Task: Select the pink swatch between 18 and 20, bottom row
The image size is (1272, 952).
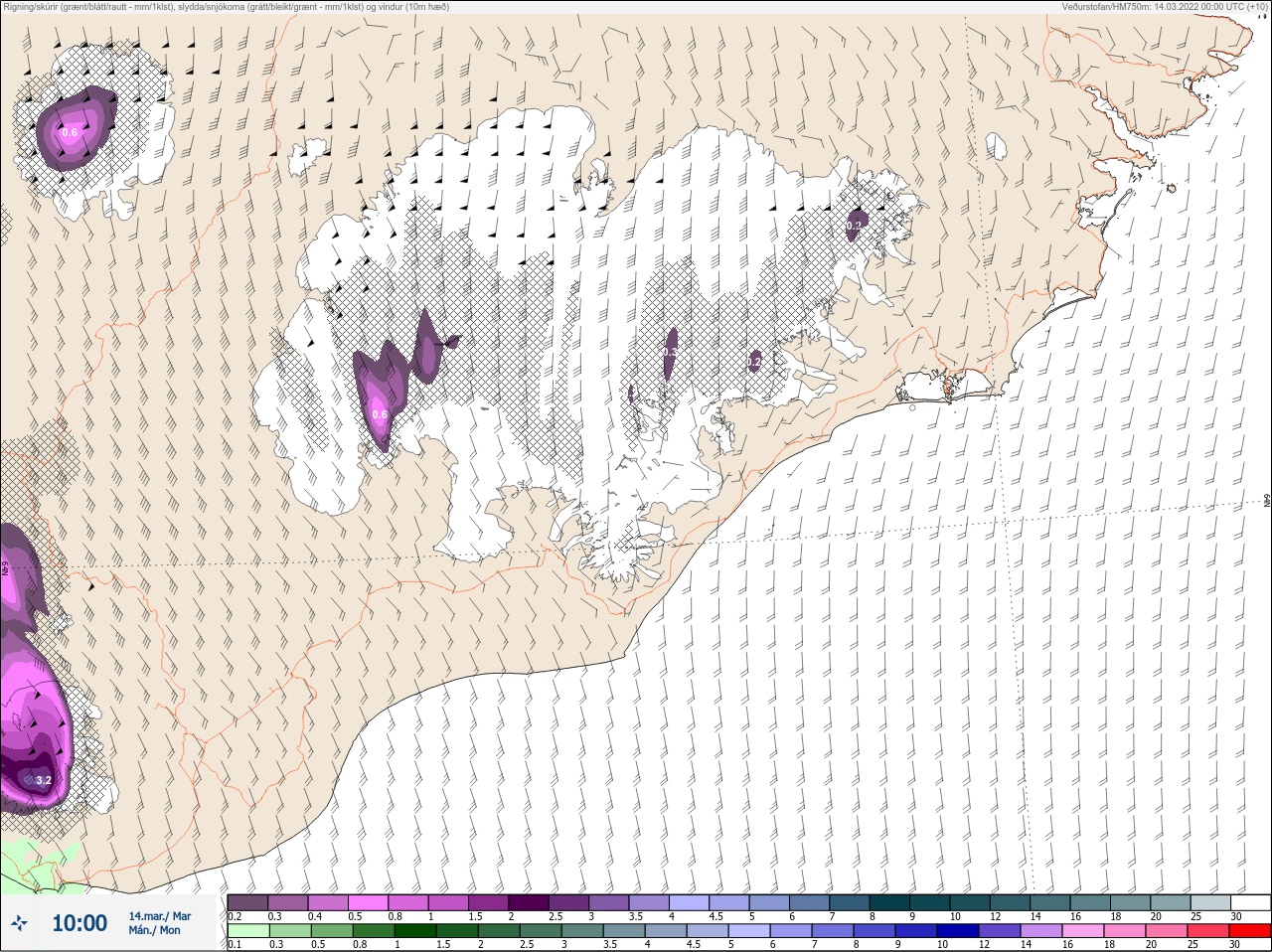Action: click(x=1125, y=932)
